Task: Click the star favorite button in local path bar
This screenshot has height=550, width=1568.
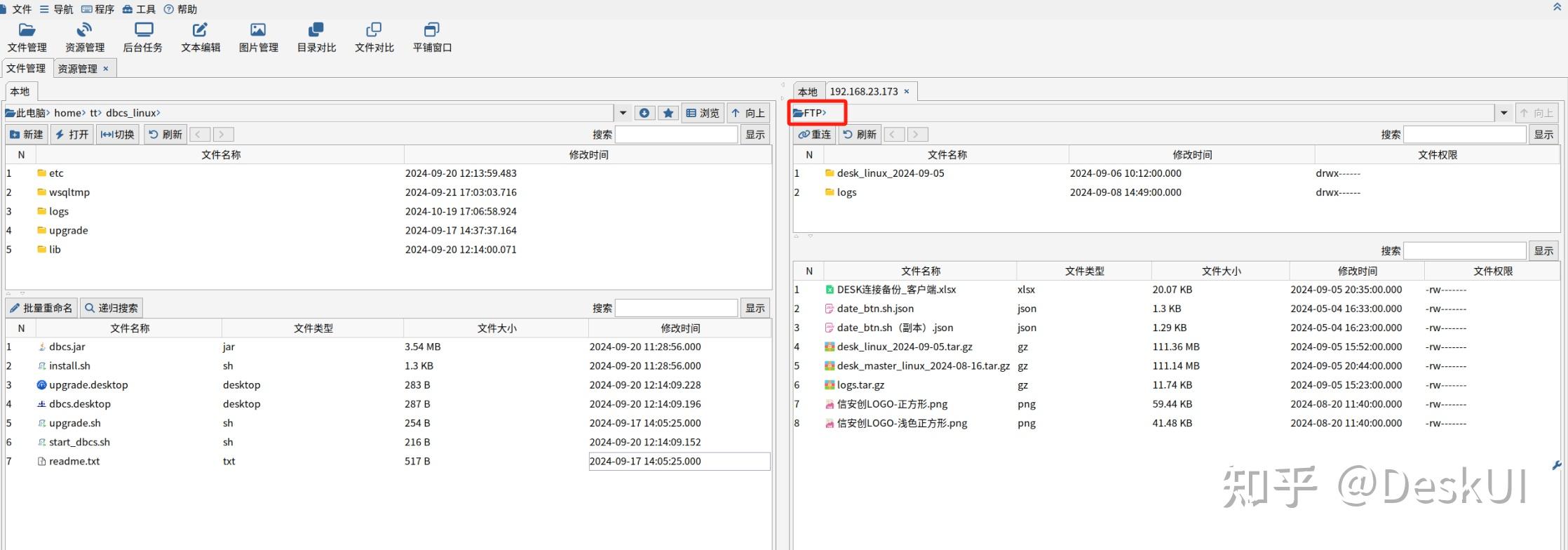Action: [x=668, y=113]
